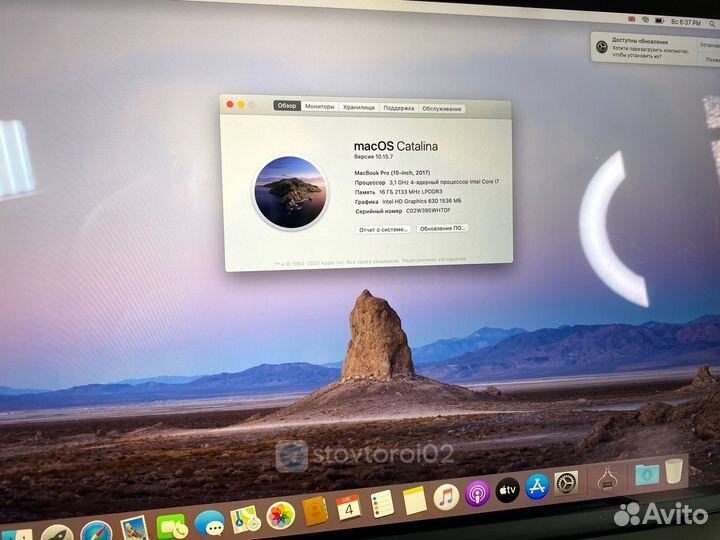Click the MacBook Pro (15-inch, 2017) text

click(392, 173)
